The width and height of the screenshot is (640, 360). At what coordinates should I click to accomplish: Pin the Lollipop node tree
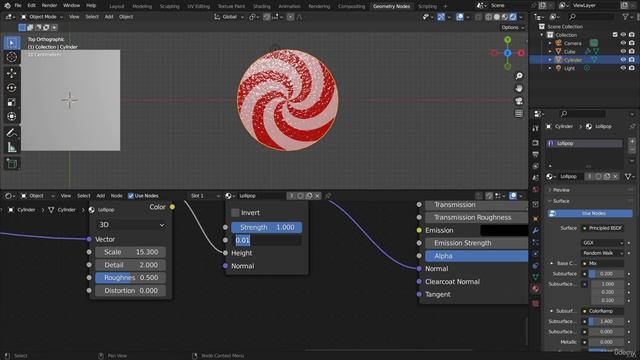327,196
